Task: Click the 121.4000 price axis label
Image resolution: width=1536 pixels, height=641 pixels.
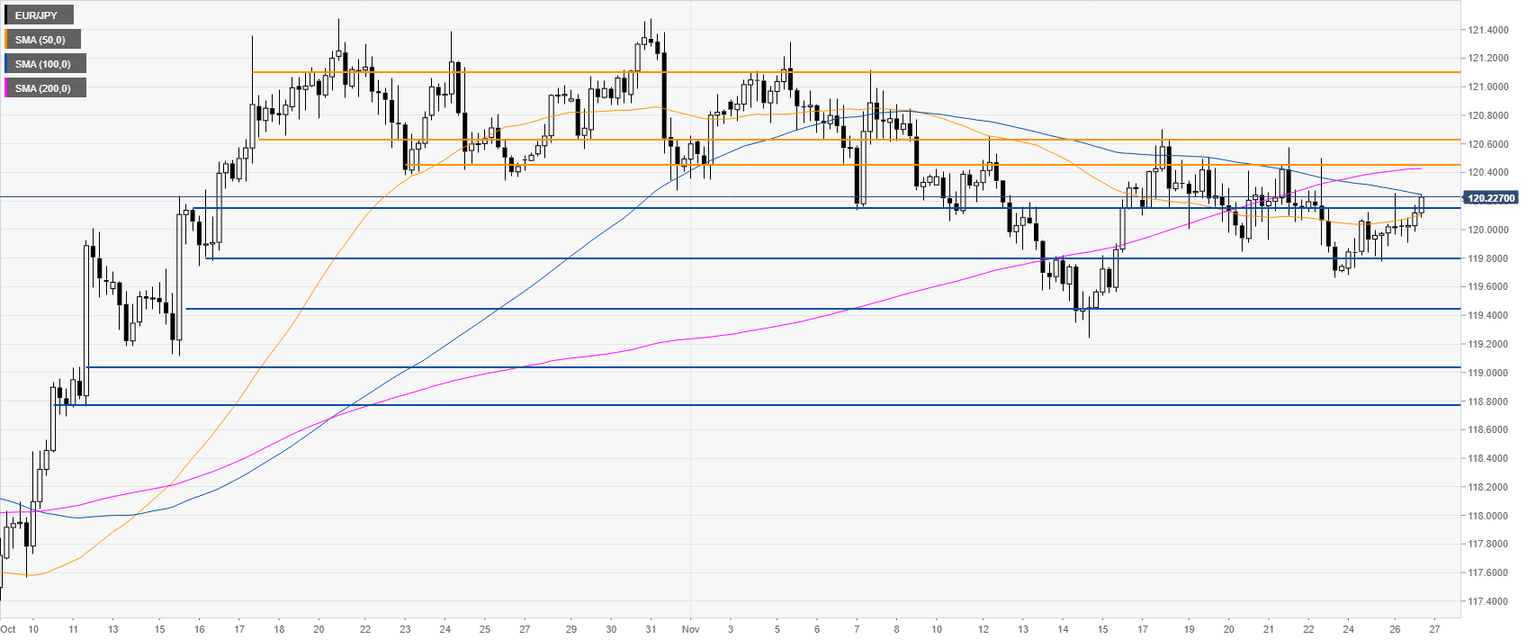Action: [x=1490, y=30]
